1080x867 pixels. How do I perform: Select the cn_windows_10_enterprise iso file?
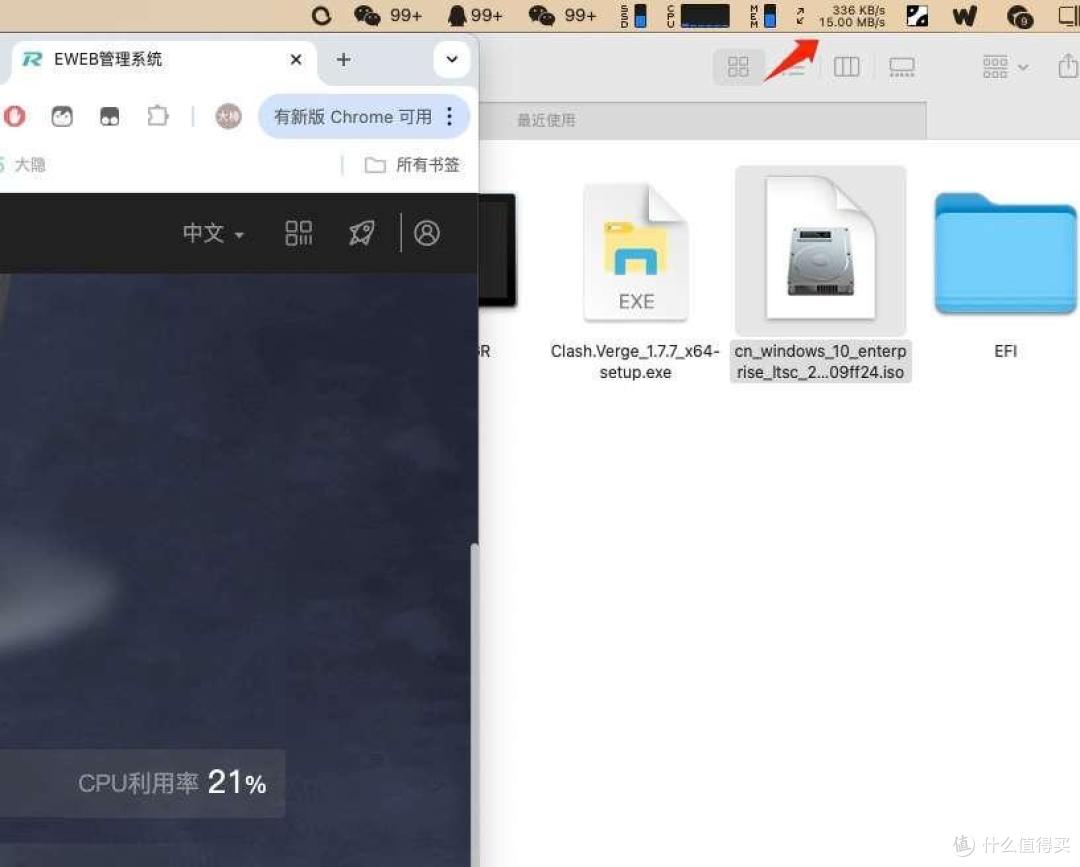820,275
